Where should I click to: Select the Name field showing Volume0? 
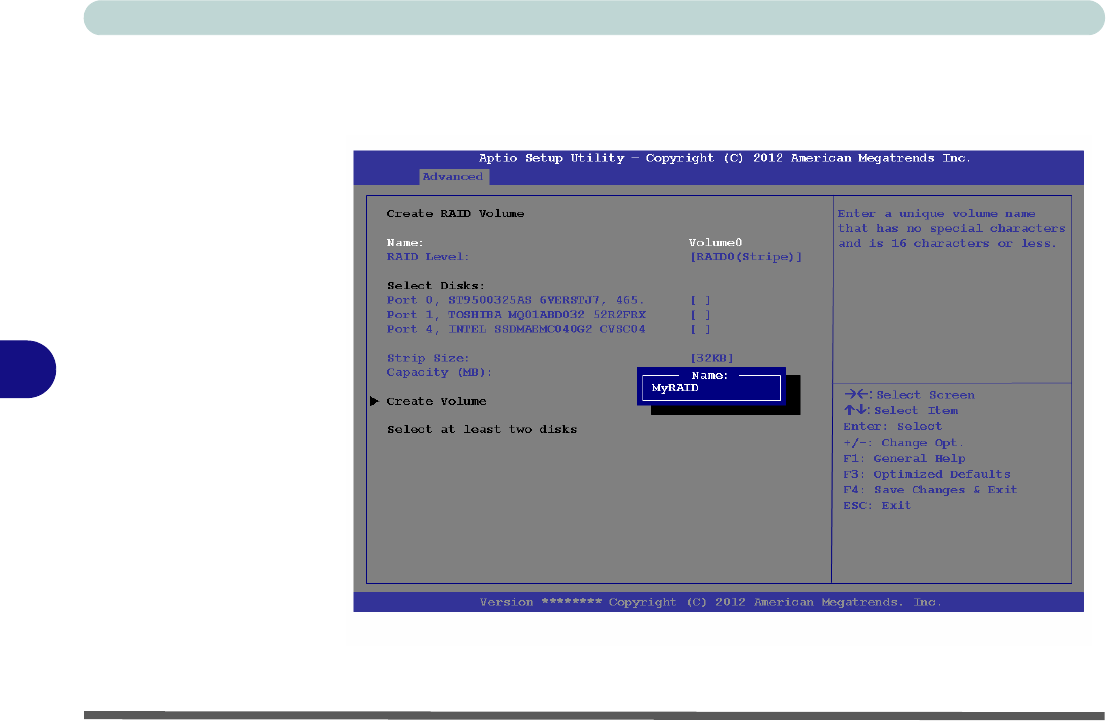pos(715,243)
